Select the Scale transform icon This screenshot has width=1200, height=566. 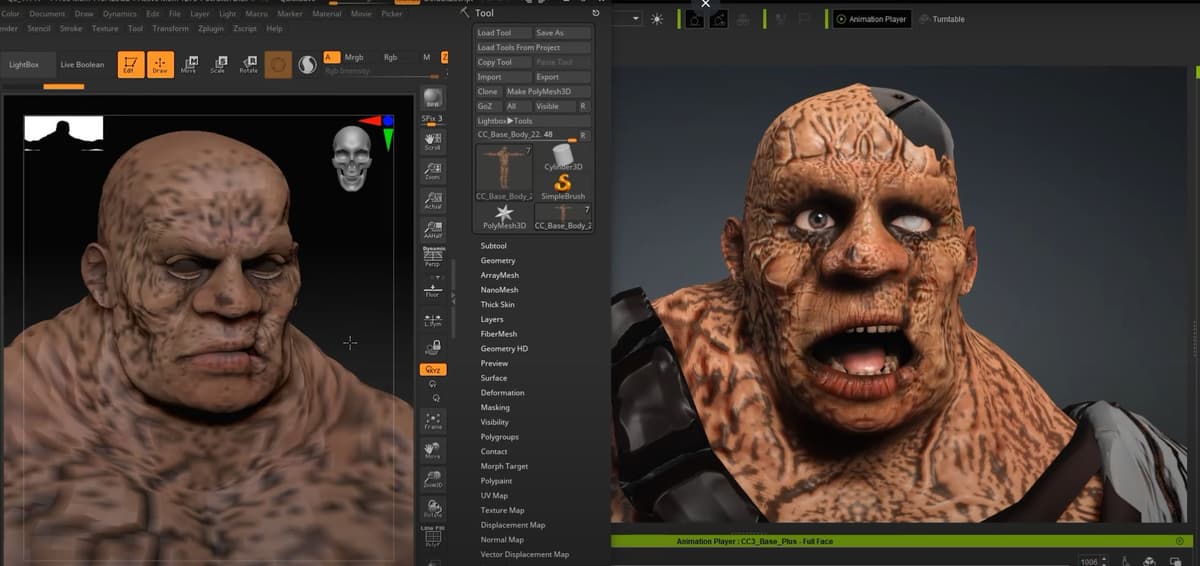click(x=217, y=64)
